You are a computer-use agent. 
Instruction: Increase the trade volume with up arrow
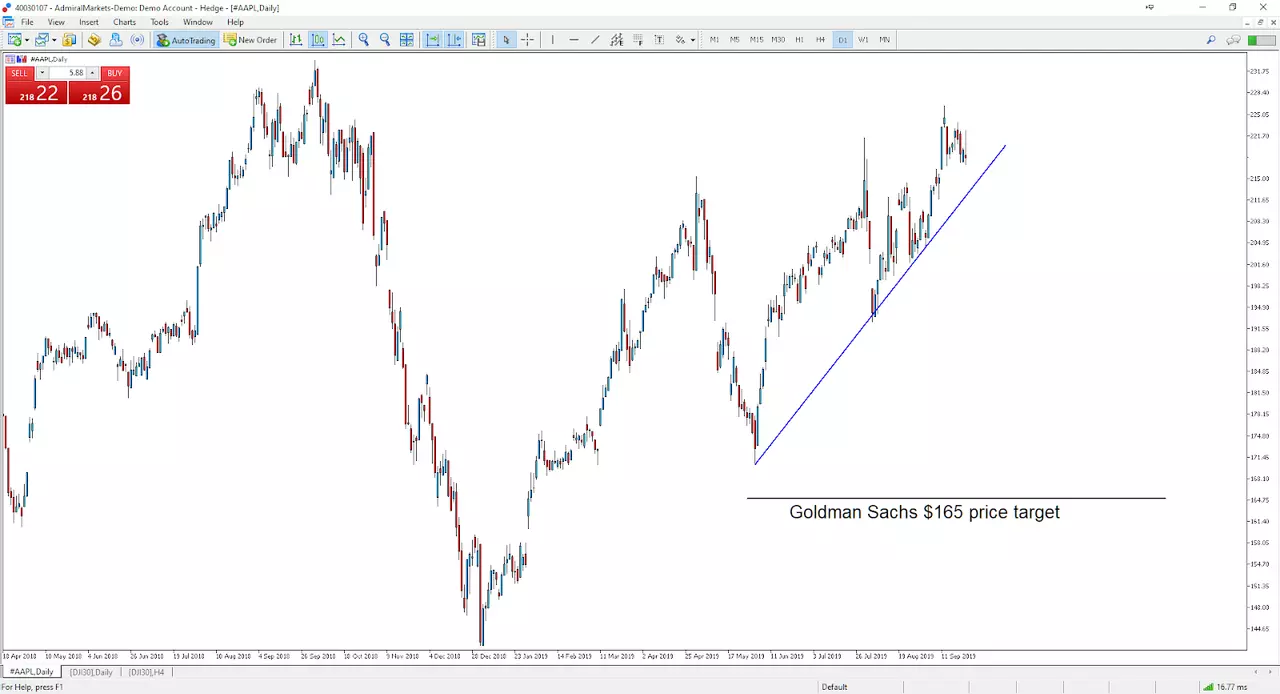93,73
